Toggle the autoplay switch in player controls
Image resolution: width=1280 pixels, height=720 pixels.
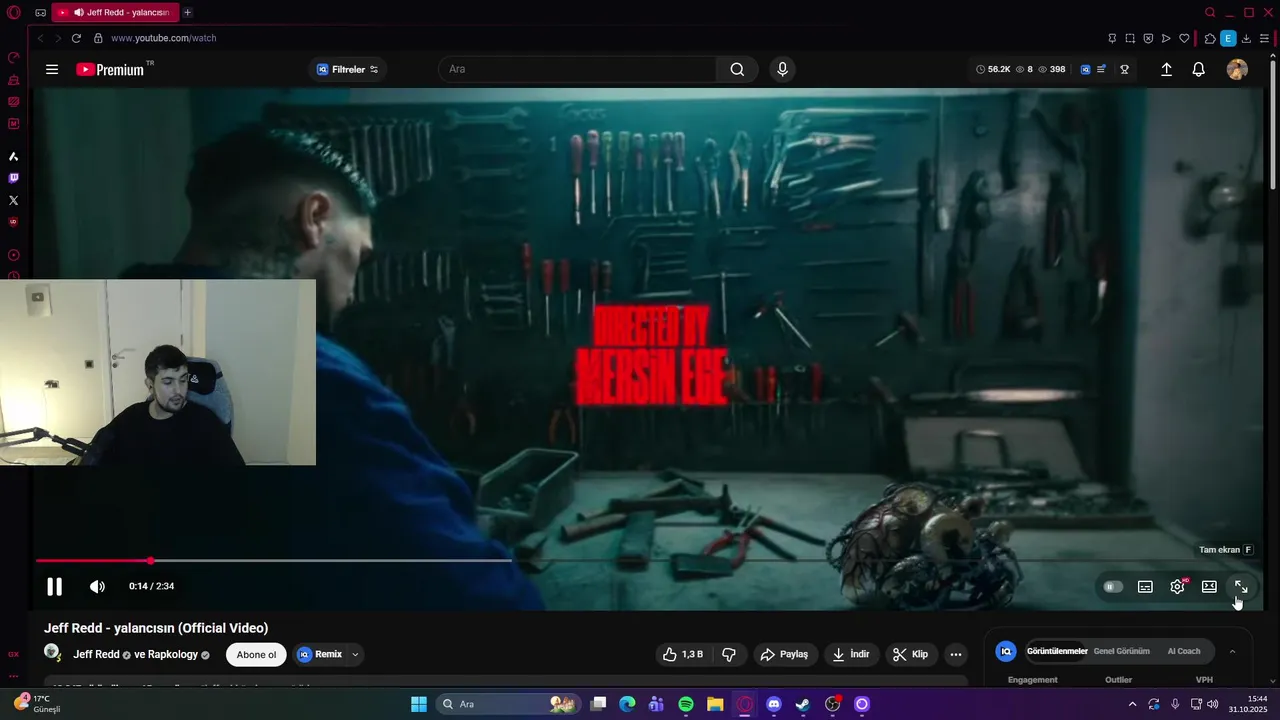[1112, 587]
